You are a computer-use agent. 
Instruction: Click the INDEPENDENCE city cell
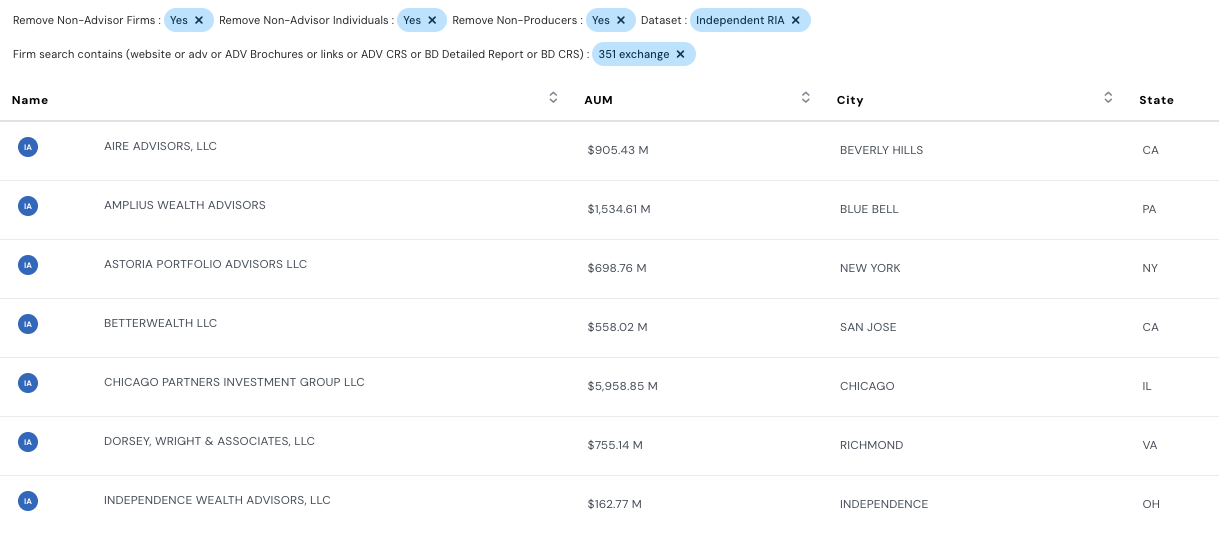pyautogui.click(x=884, y=504)
